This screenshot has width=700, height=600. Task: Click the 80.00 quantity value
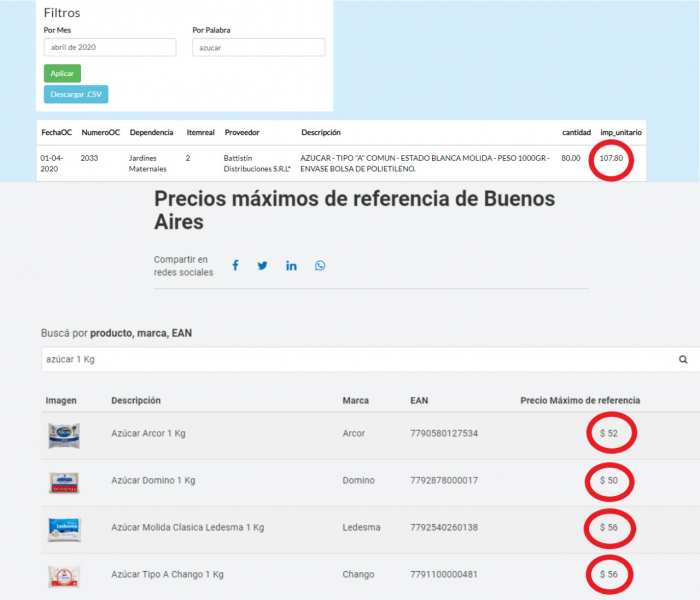(x=571, y=158)
